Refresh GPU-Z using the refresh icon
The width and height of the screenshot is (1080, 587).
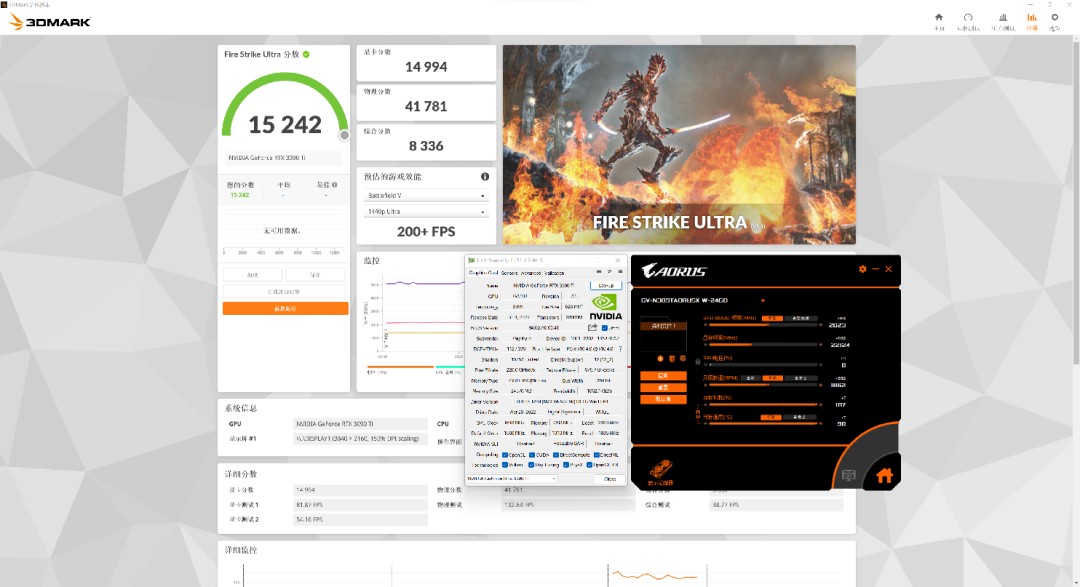pyautogui.click(x=610, y=272)
